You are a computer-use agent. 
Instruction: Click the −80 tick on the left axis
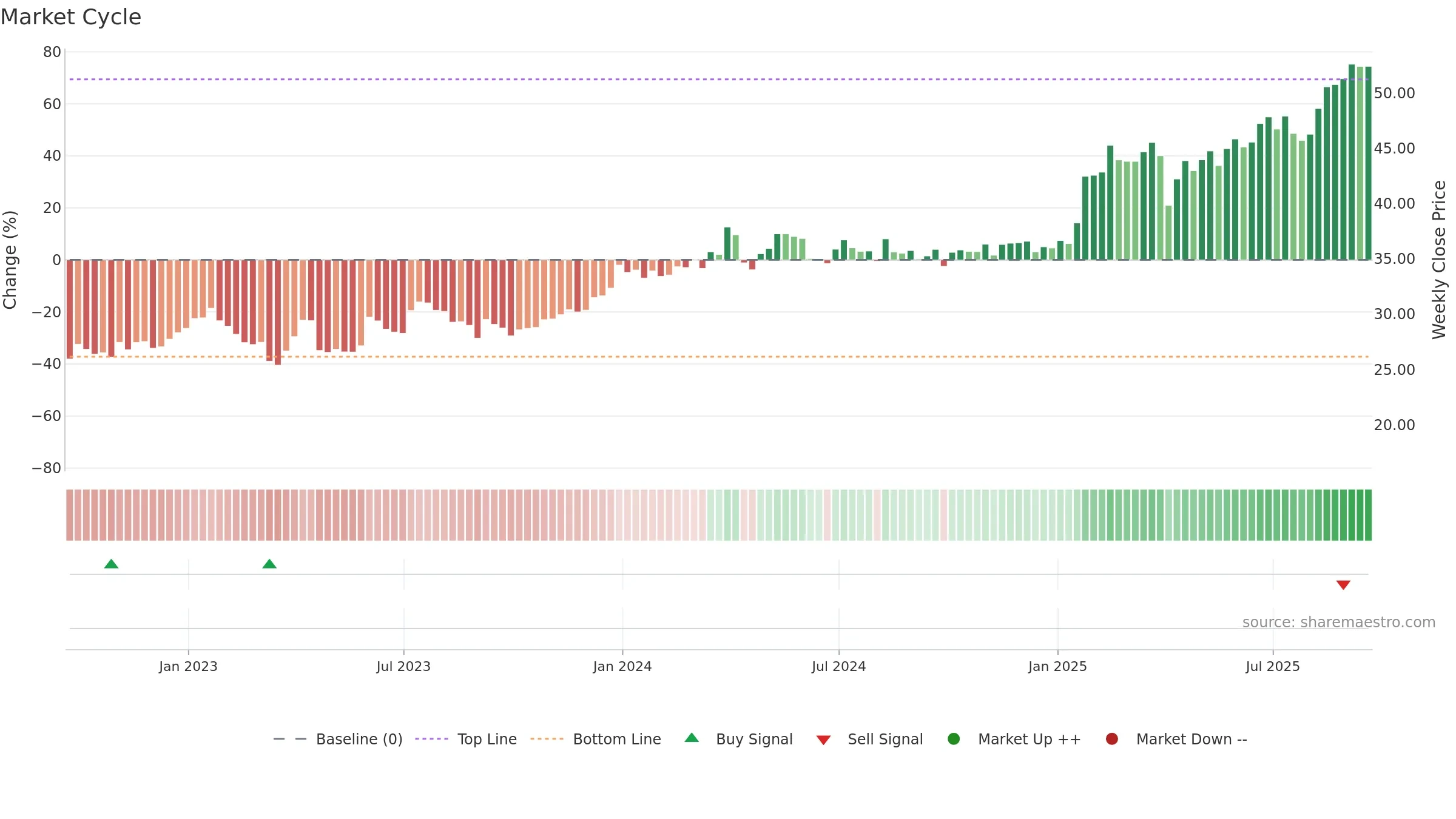(47, 468)
